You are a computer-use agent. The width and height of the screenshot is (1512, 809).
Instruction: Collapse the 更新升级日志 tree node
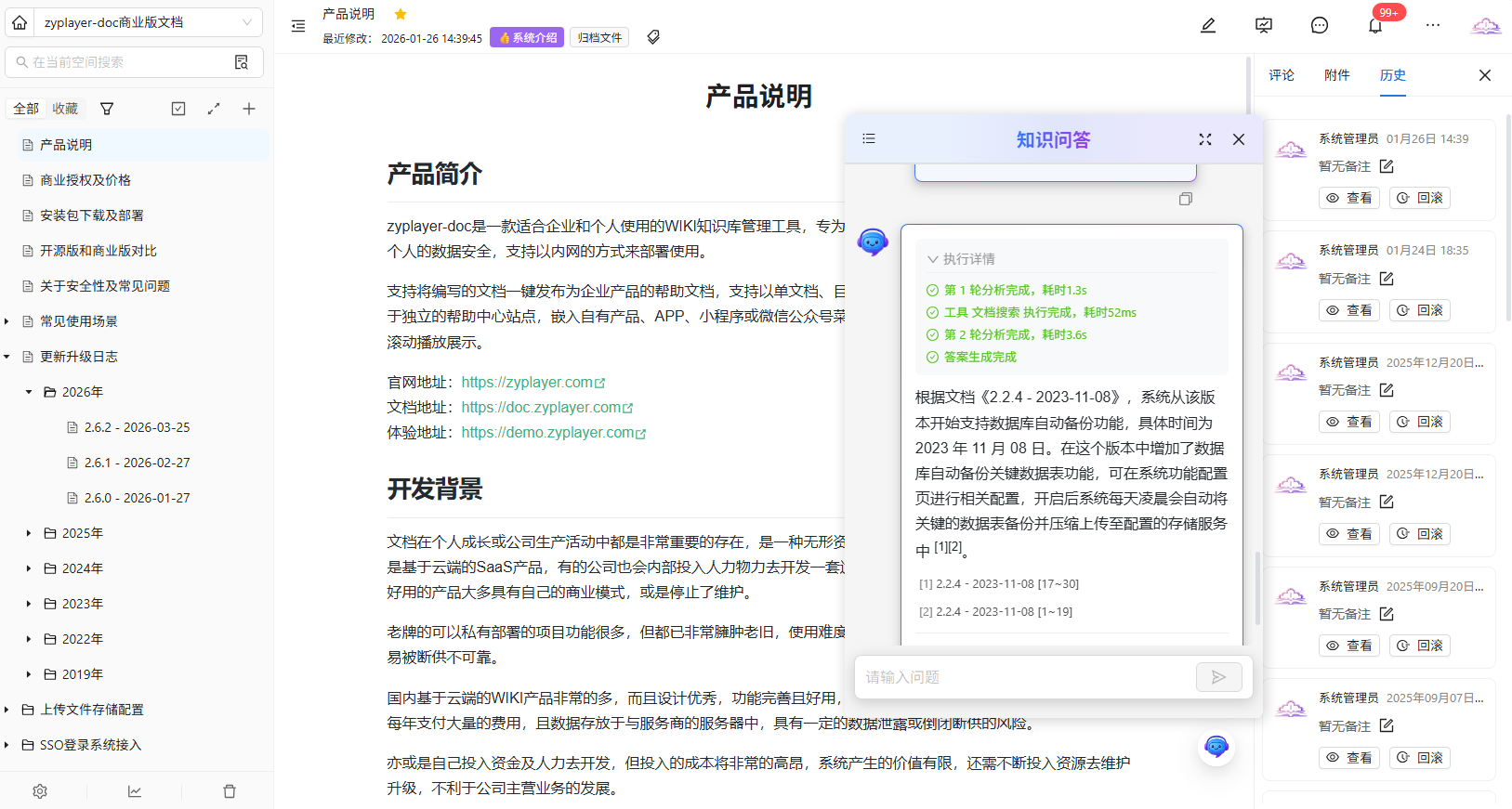coord(7,357)
